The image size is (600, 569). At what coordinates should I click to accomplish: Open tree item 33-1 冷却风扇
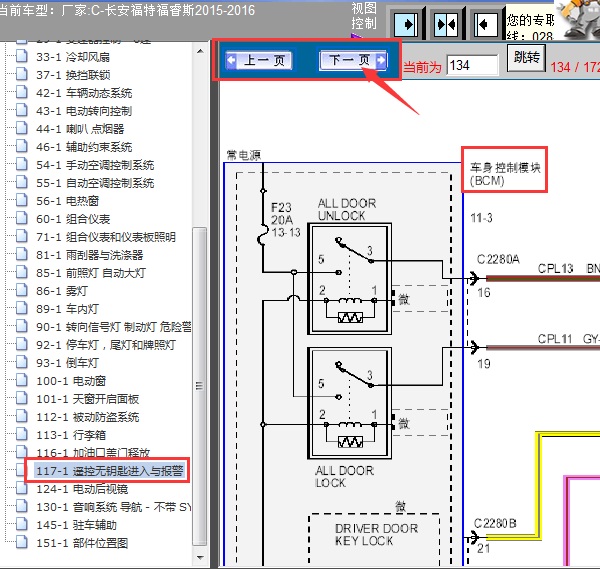(73, 57)
